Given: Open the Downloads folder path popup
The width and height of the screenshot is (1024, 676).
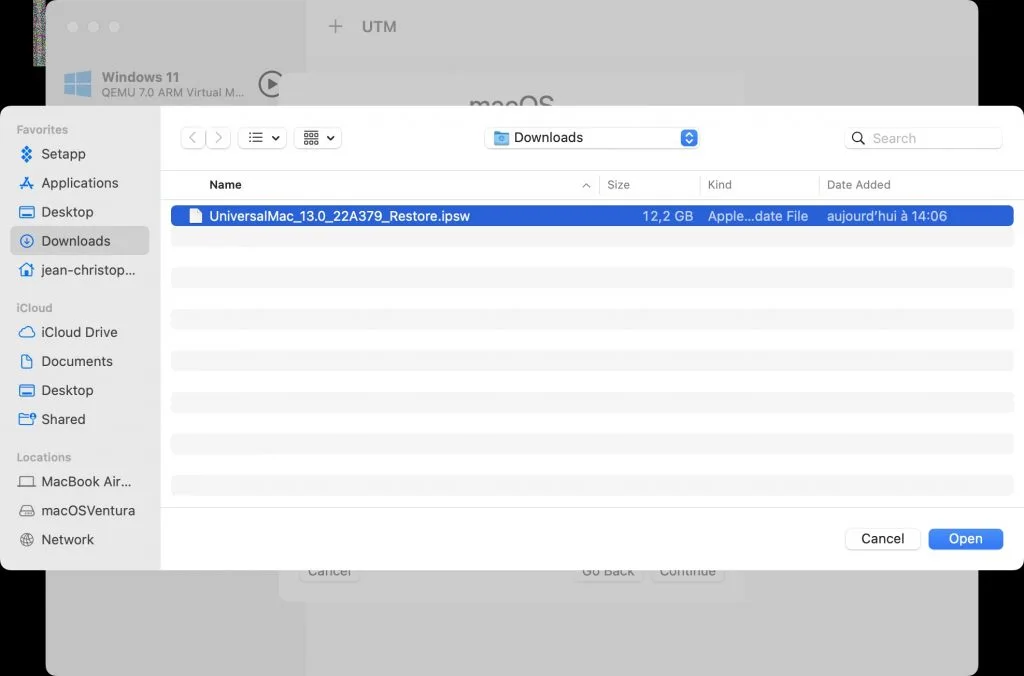Looking at the screenshot, I should tap(592, 138).
